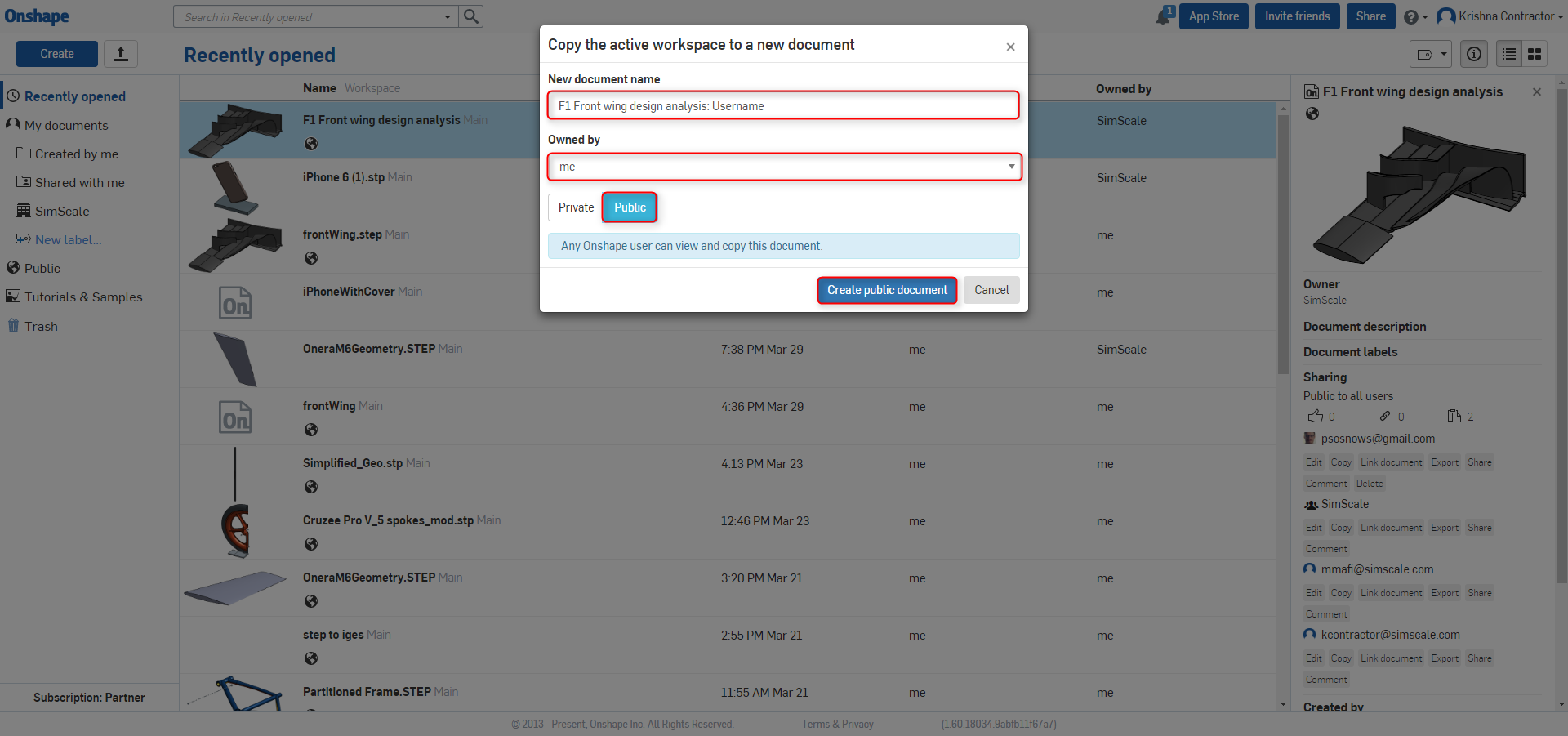
Task: Switch to list view
Action: pos(1509,54)
